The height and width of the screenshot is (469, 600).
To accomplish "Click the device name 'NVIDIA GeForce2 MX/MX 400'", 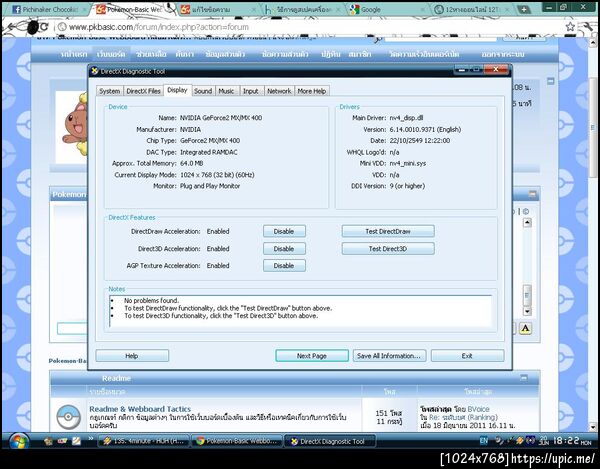I will pyautogui.click(x=221, y=118).
